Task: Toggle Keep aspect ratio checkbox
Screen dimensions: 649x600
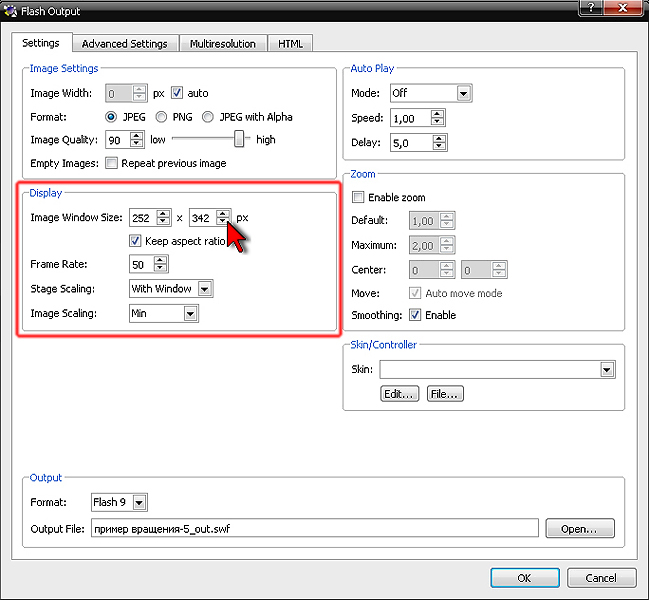Action: 135,241
